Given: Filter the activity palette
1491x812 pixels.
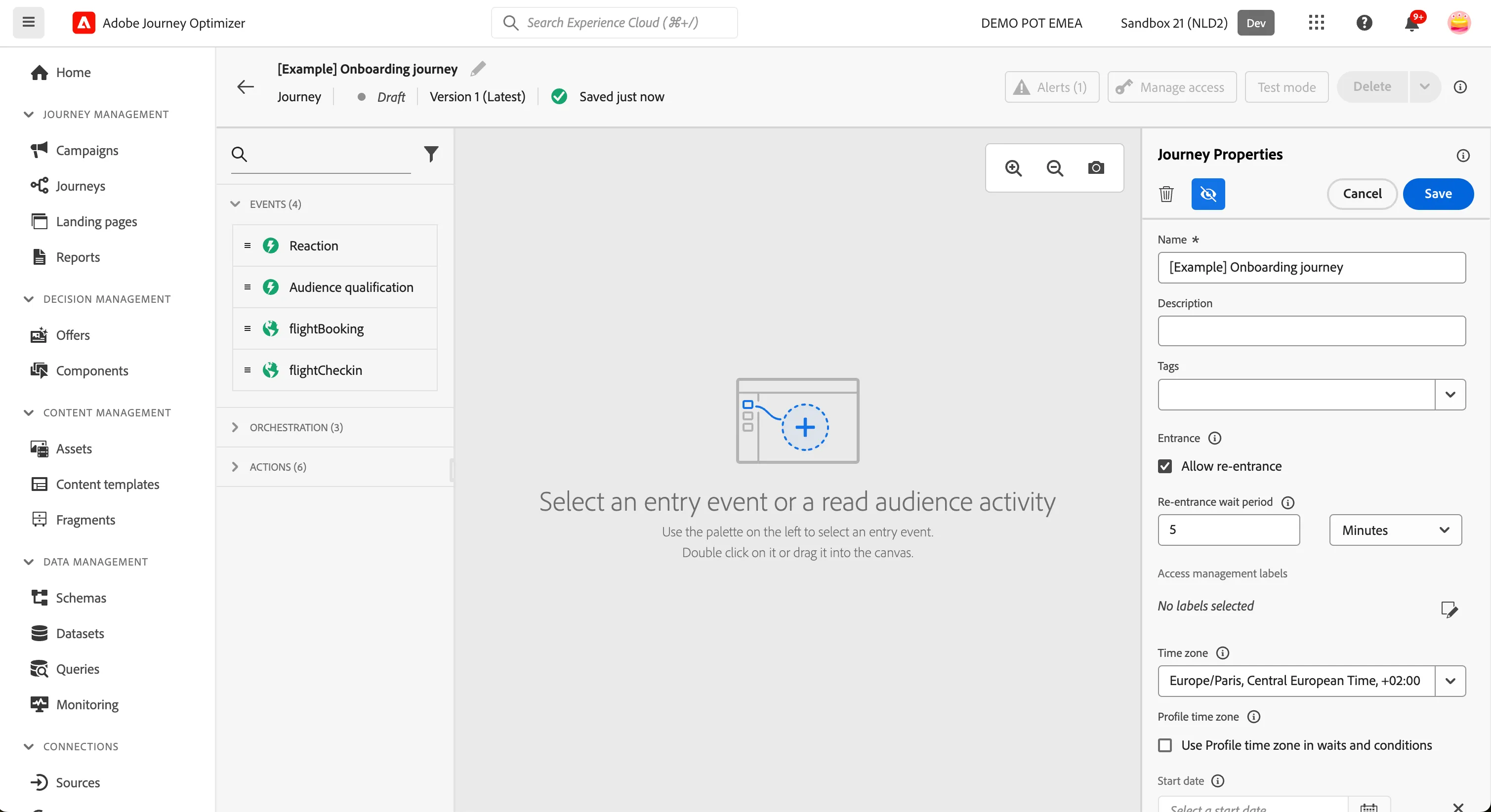Looking at the screenshot, I should (431, 154).
